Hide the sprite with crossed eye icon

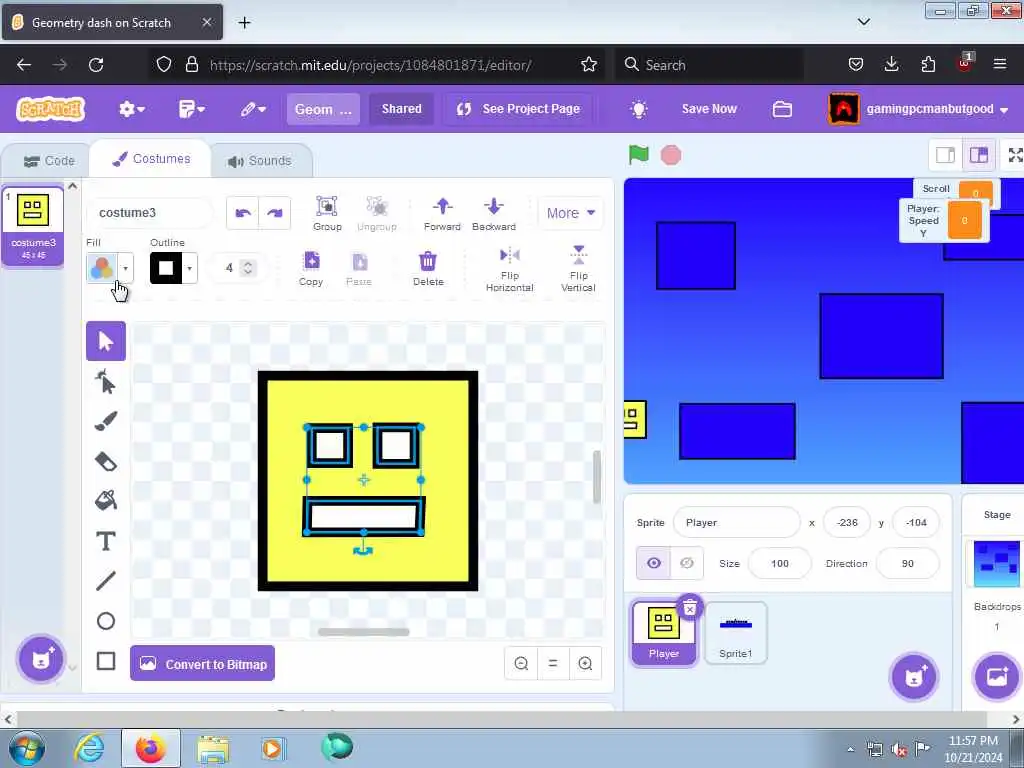pyautogui.click(x=686, y=563)
